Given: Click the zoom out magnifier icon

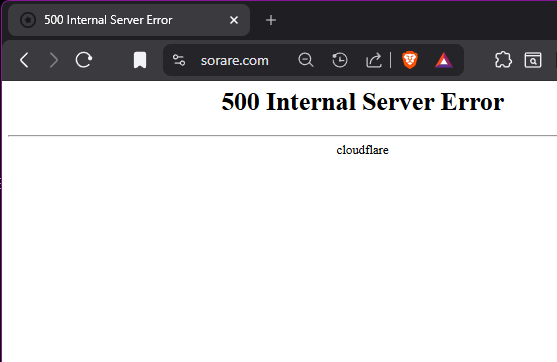Looking at the screenshot, I should (x=306, y=60).
